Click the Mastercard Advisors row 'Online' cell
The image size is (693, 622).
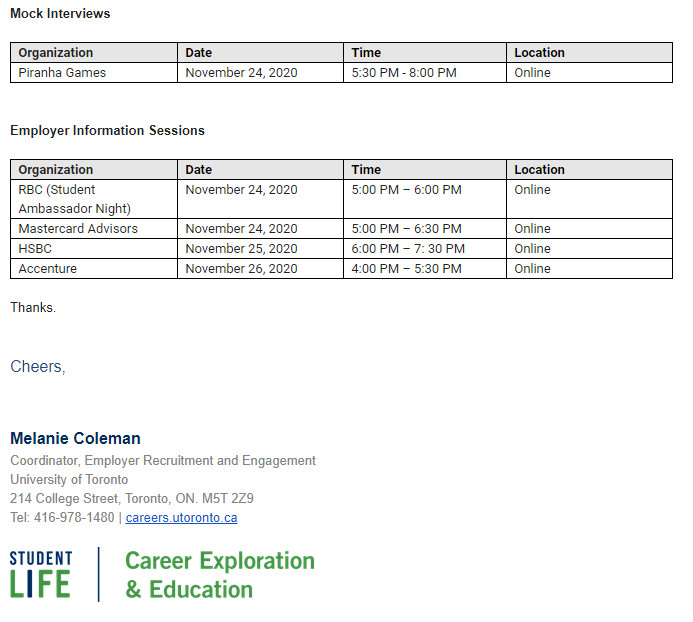(590, 229)
